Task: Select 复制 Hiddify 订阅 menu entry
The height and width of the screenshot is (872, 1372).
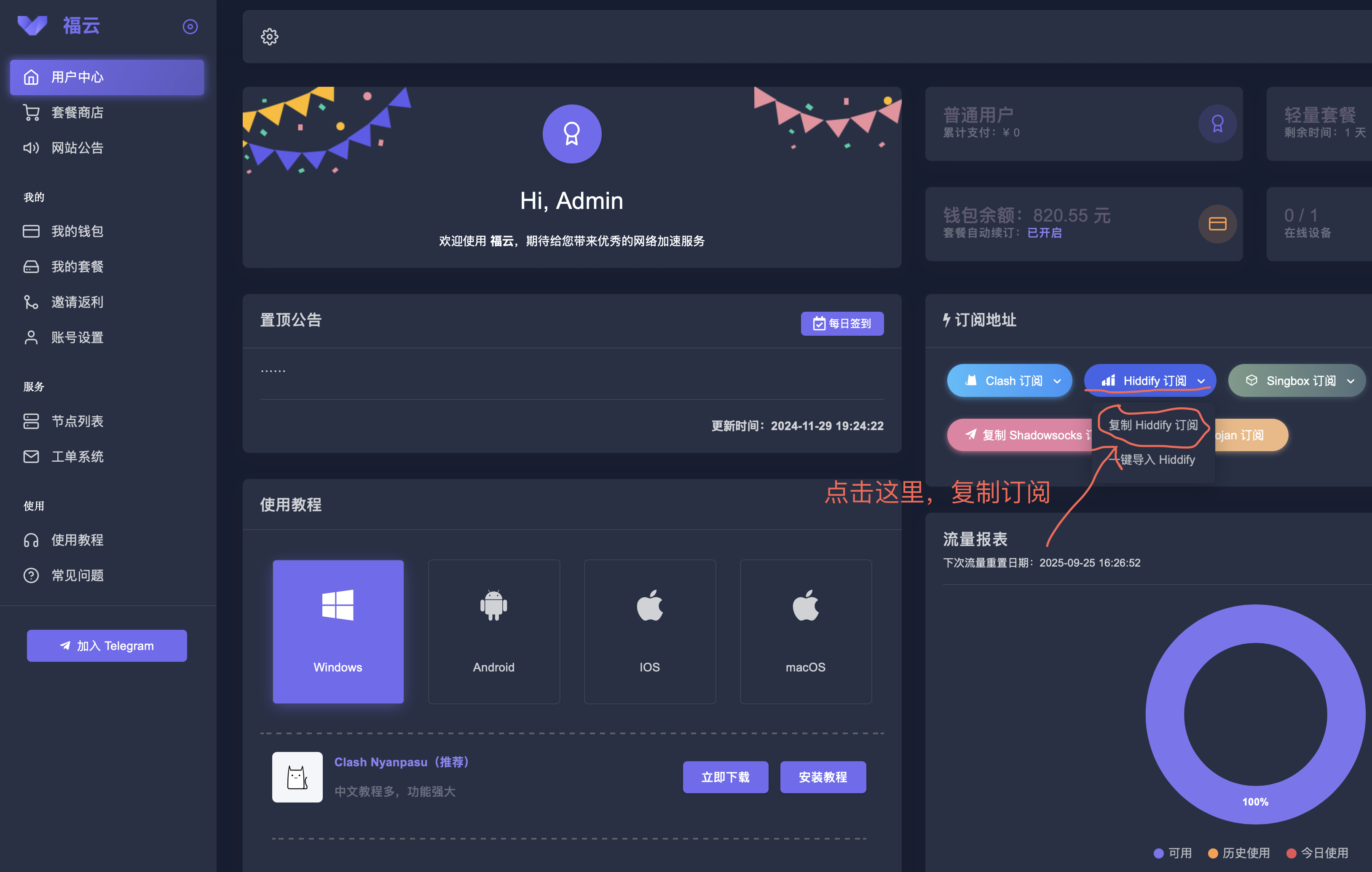Action: point(1152,425)
